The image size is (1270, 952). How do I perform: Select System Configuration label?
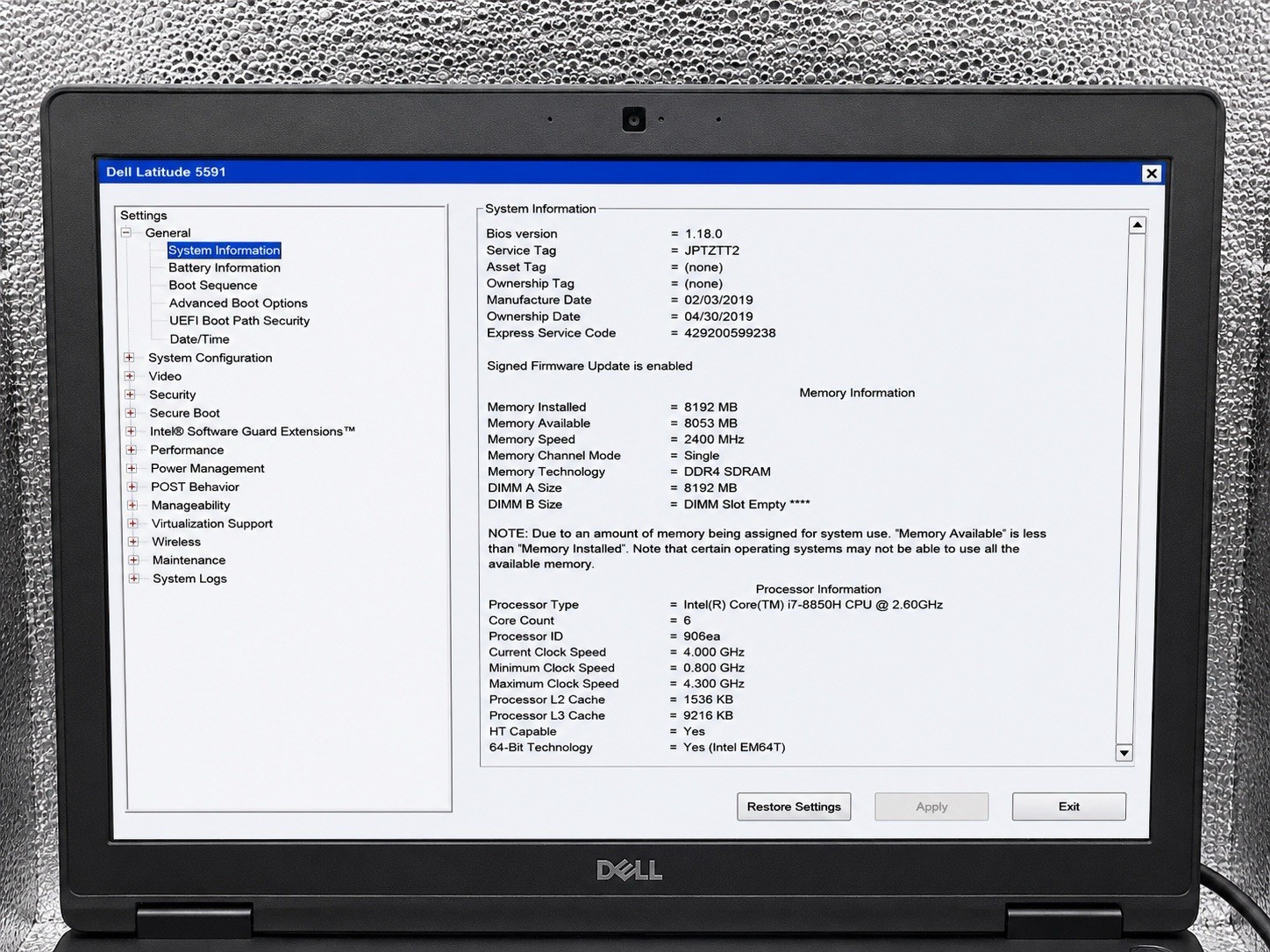pos(210,358)
